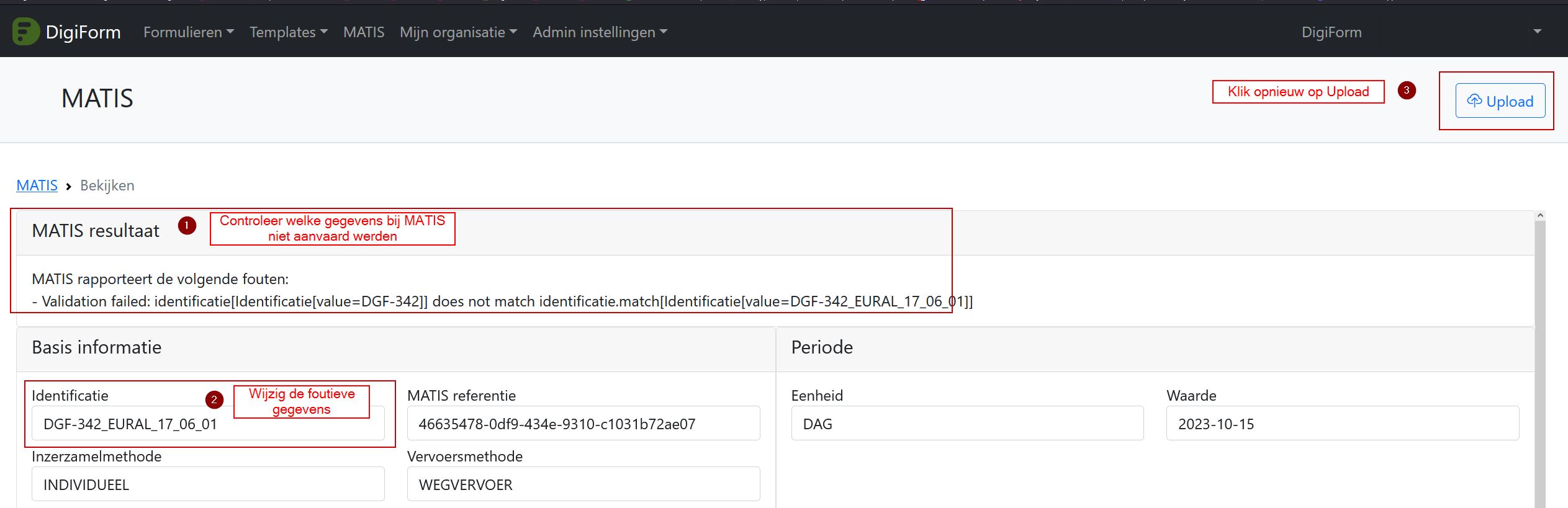Select the MATIS referentie text field
Viewport: 1568px width, 508px height.
pos(583,424)
